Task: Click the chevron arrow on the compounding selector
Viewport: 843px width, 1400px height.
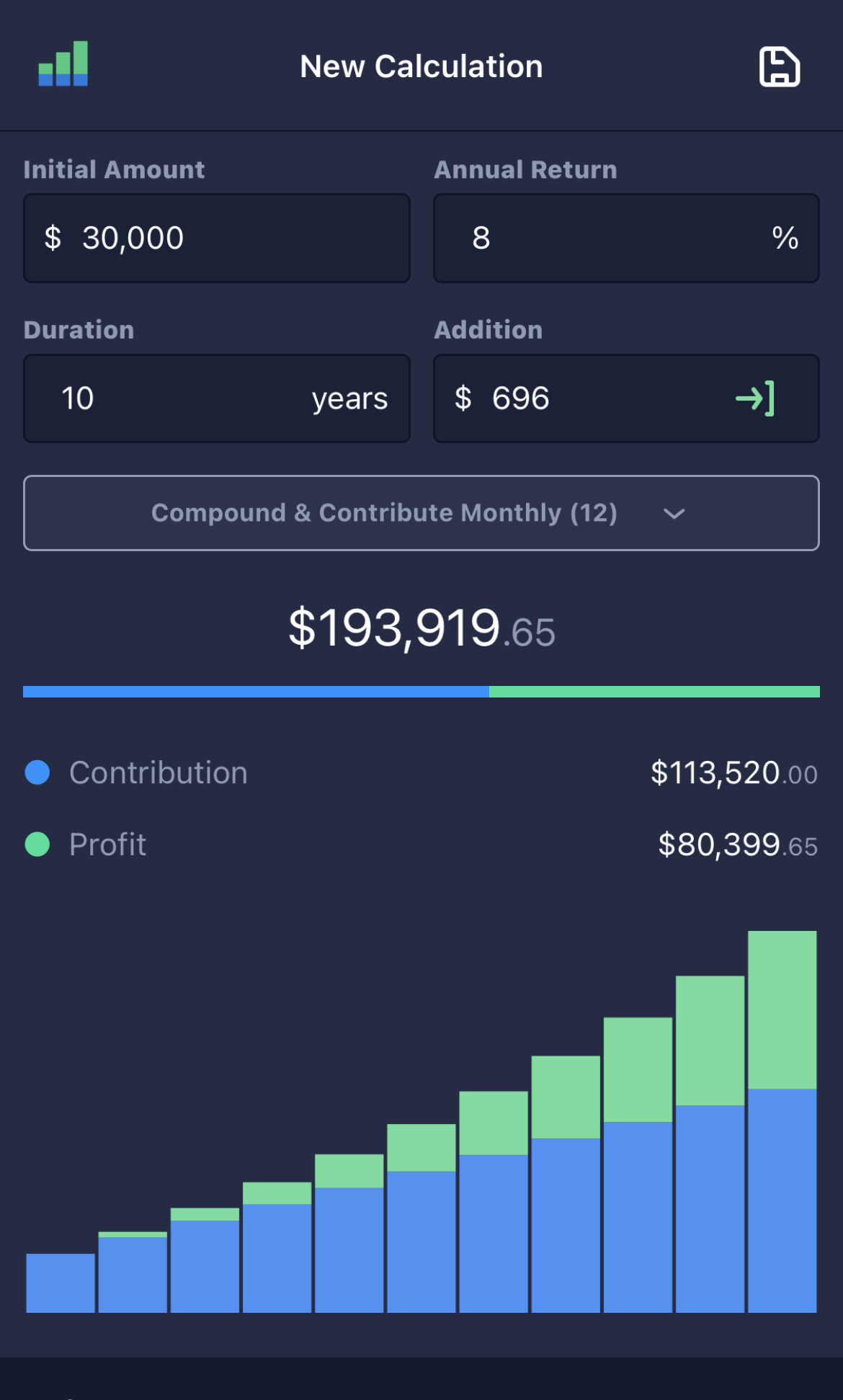Action: tap(674, 514)
